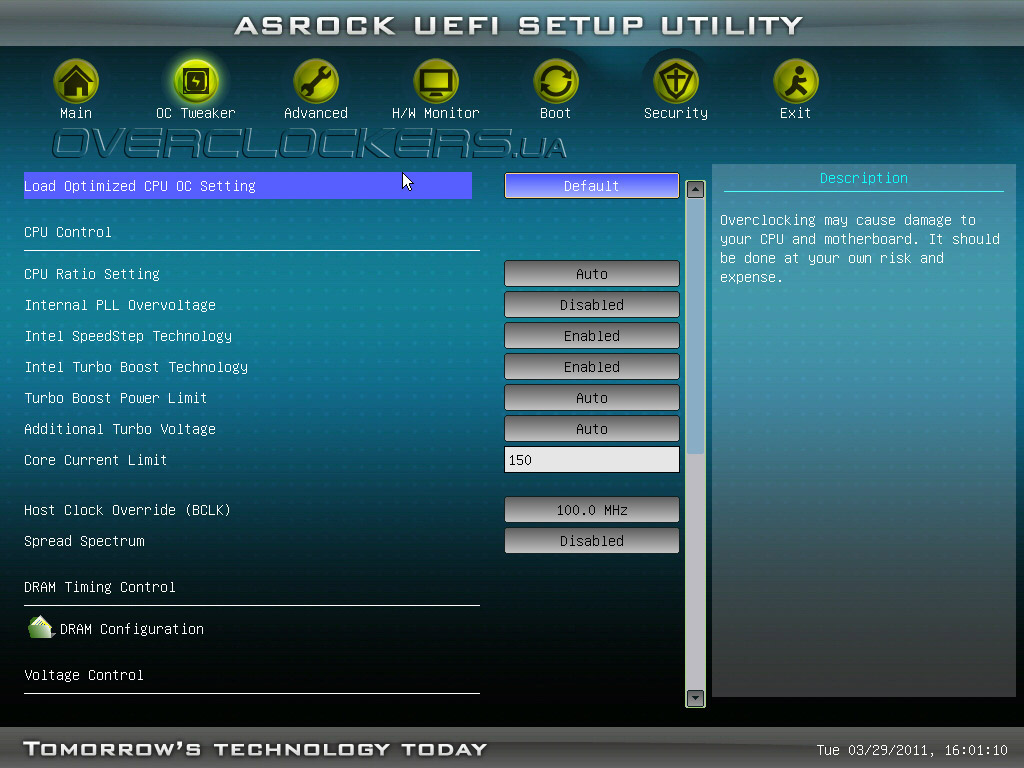Screen dimensions: 1024x768
Task: Open Additional Turbo Voltage Auto dropdown
Action: [x=592, y=429]
